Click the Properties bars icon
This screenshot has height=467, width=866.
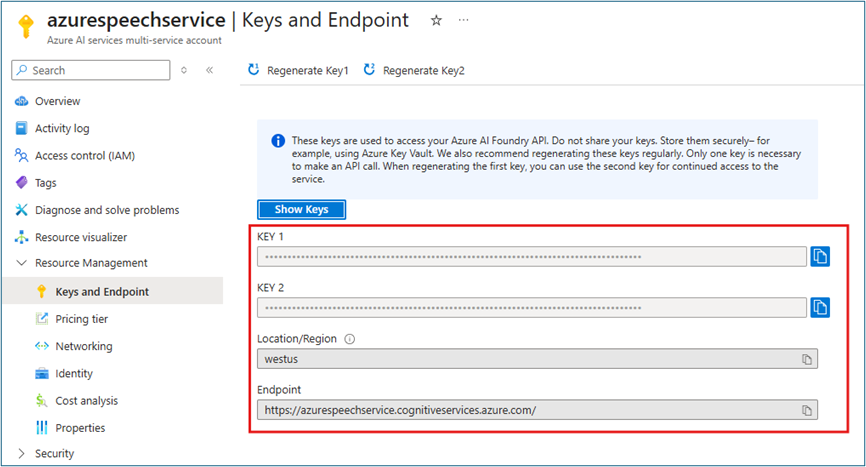(41, 428)
